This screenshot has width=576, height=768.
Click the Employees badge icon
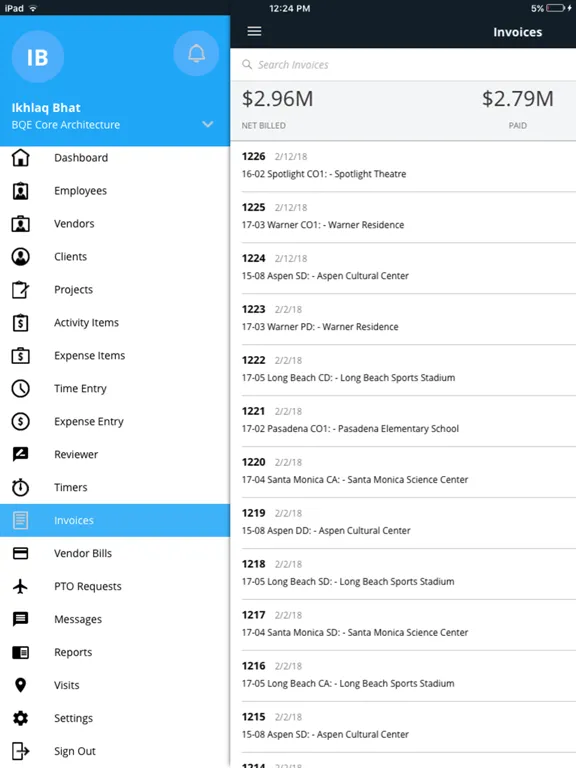(21, 191)
